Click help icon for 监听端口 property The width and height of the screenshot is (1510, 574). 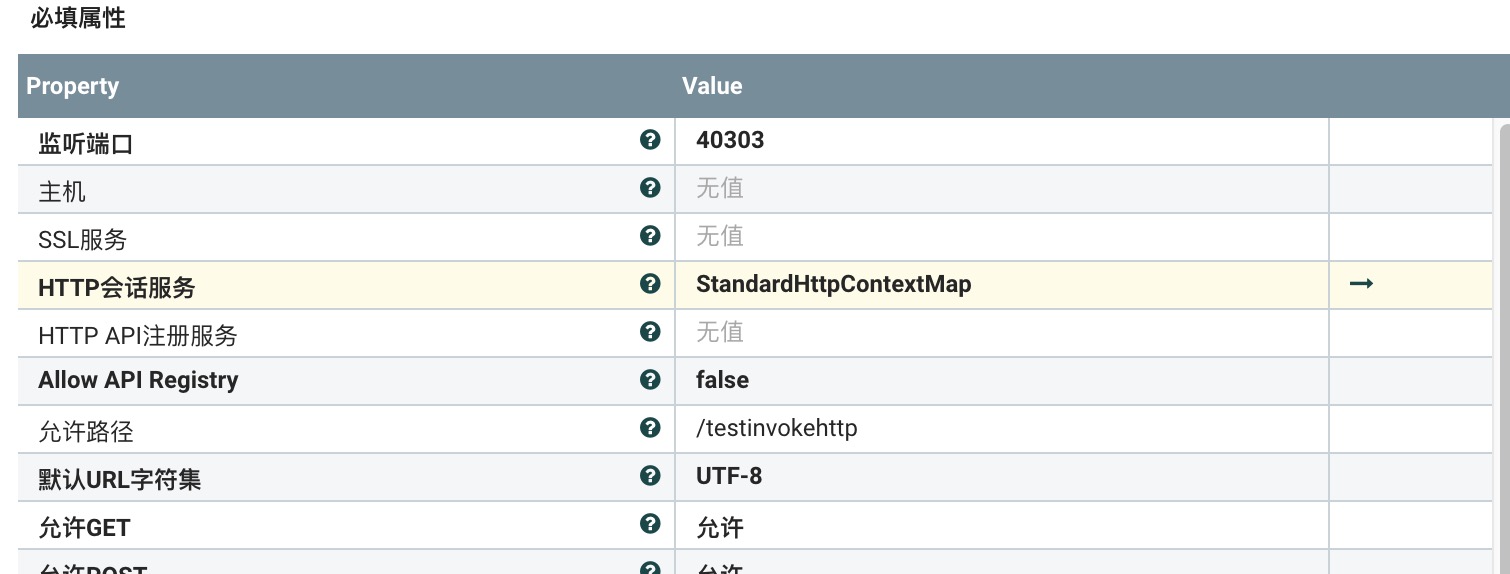pos(650,140)
